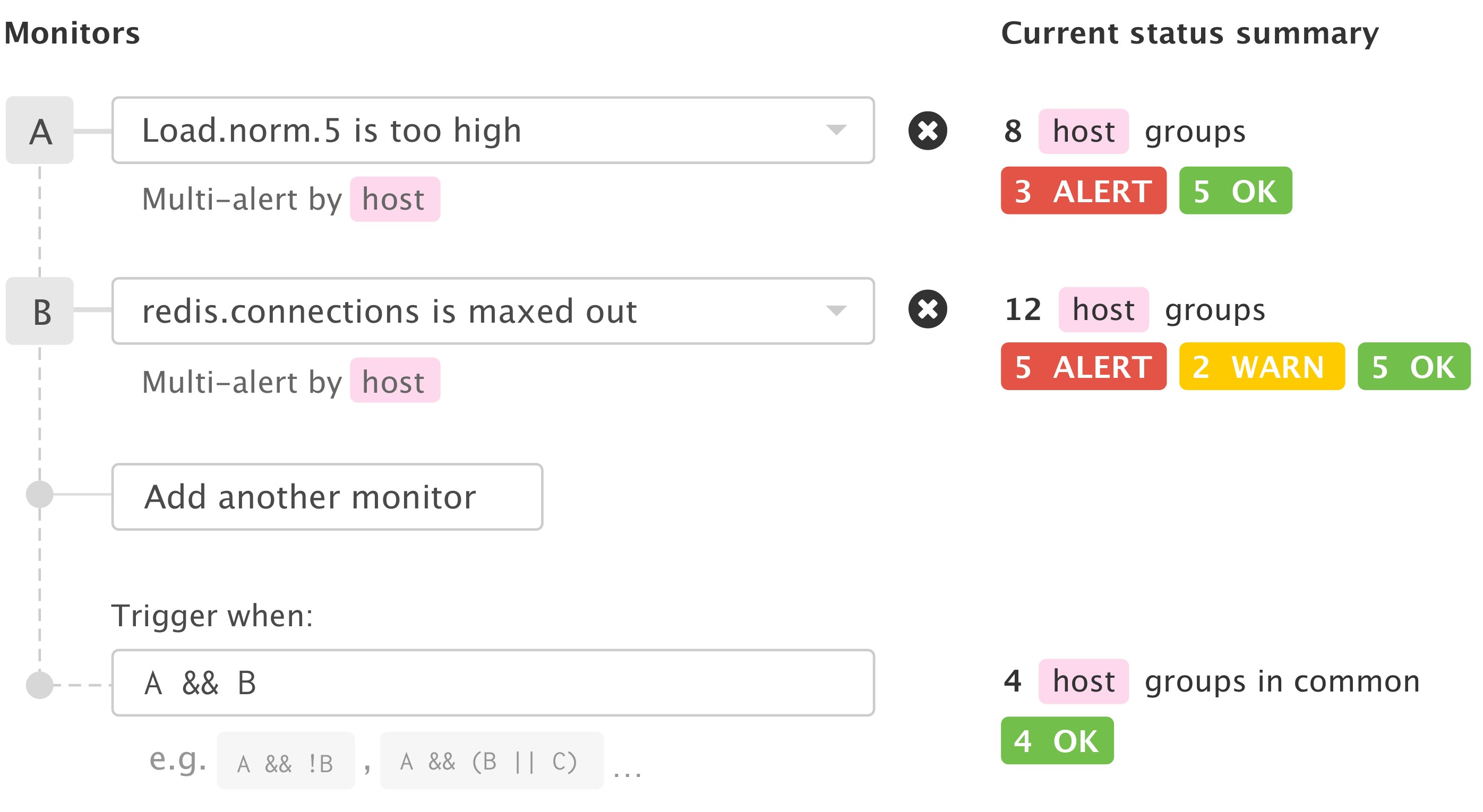Click the 5 OK badge of monitor A
Image resolution: width=1483 pixels, height=812 pixels.
coord(1236,192)
